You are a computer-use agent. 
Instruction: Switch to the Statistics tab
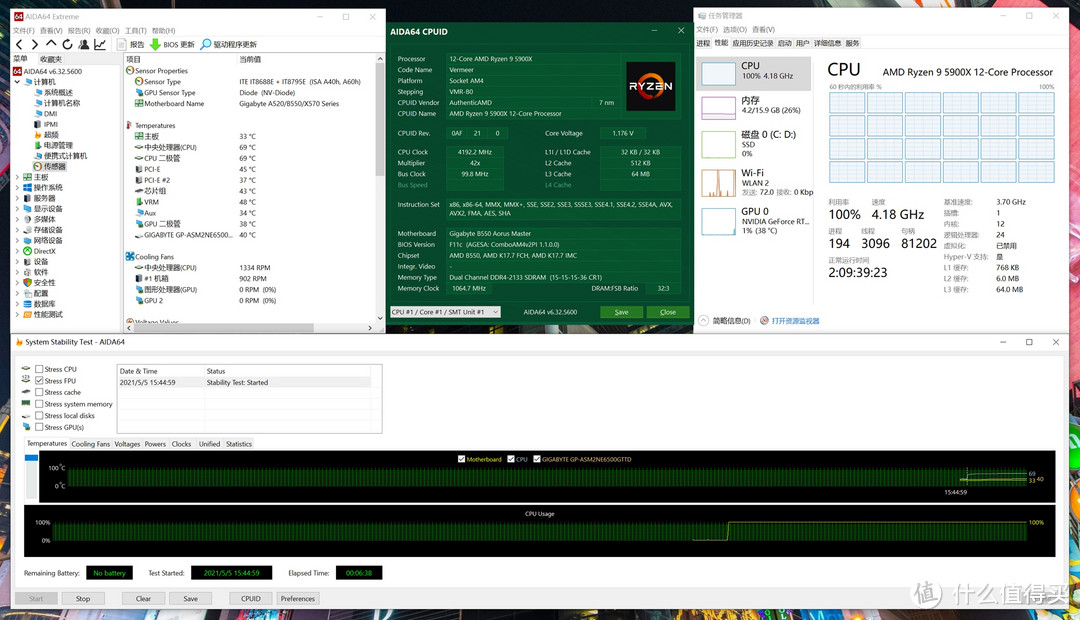coord(239,444)
